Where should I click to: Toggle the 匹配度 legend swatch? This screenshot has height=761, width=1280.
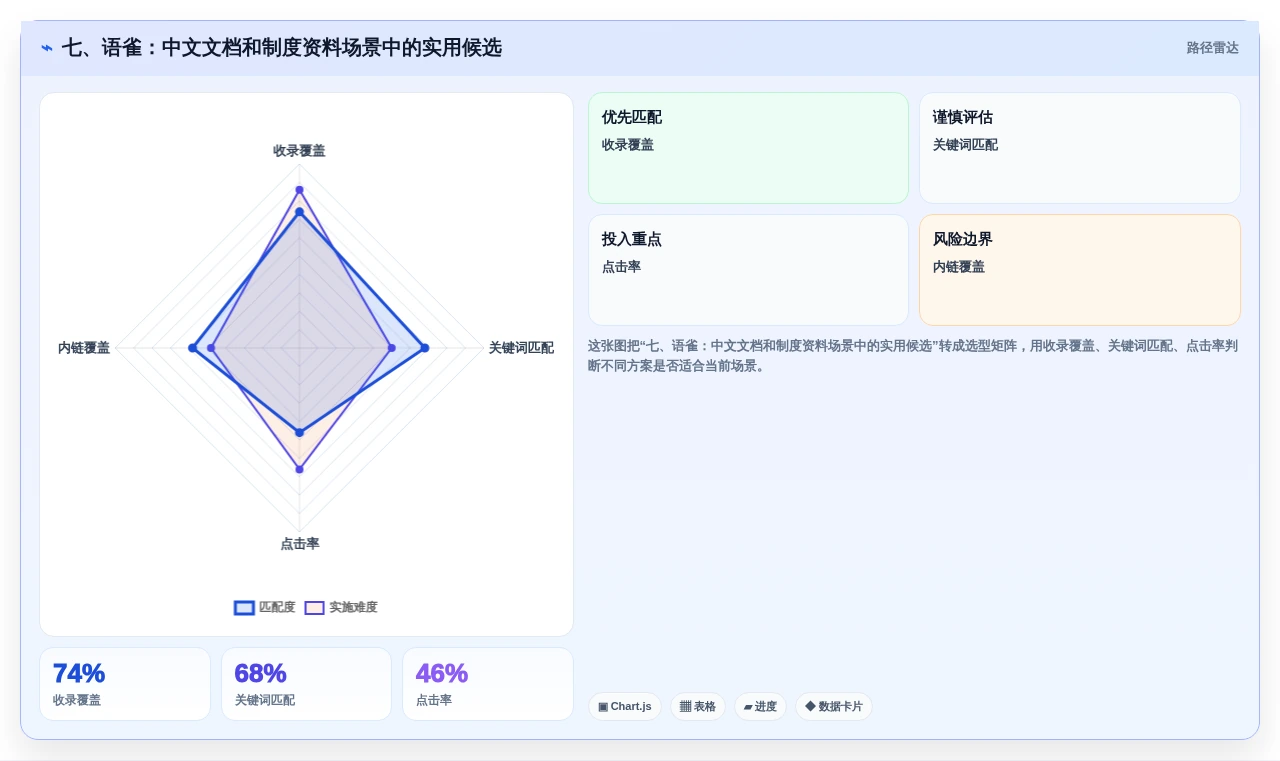[244, 607]
